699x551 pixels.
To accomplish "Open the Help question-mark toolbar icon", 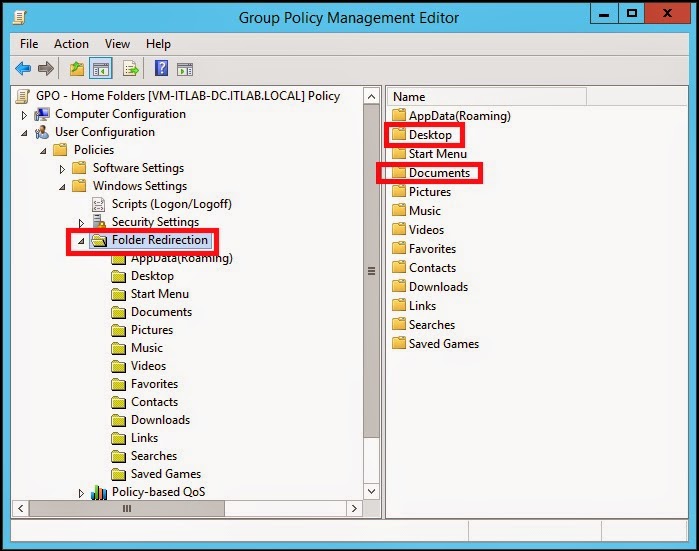I will pyautogui.click(x=161, y=68).
